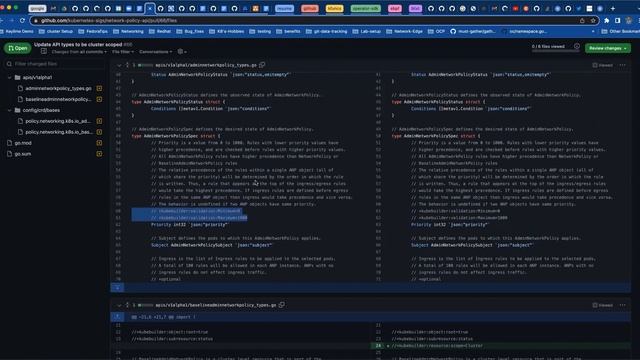Expand all lines in adminnetworkpolicy_types.go diff
640x360 pixels.
[x=127, y=65]
